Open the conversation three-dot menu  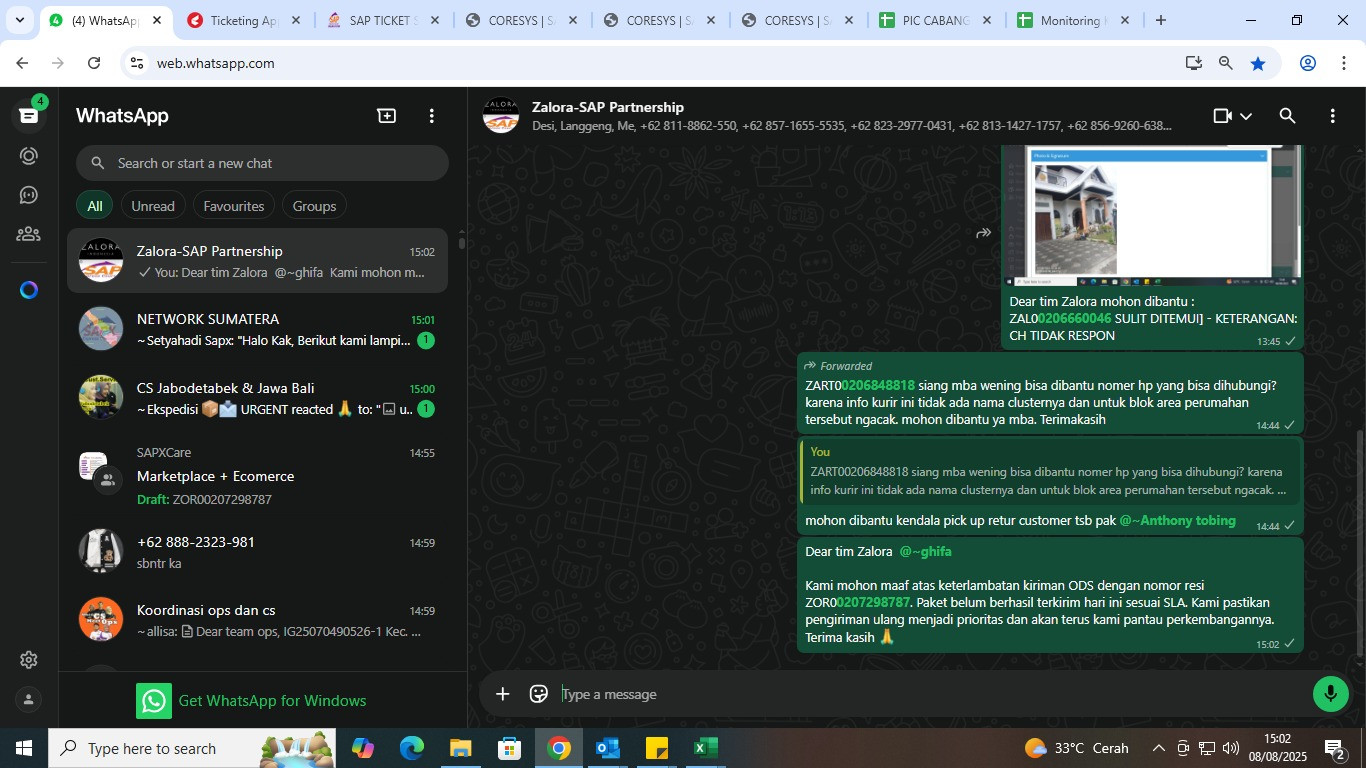click(x=1332, y=116)
